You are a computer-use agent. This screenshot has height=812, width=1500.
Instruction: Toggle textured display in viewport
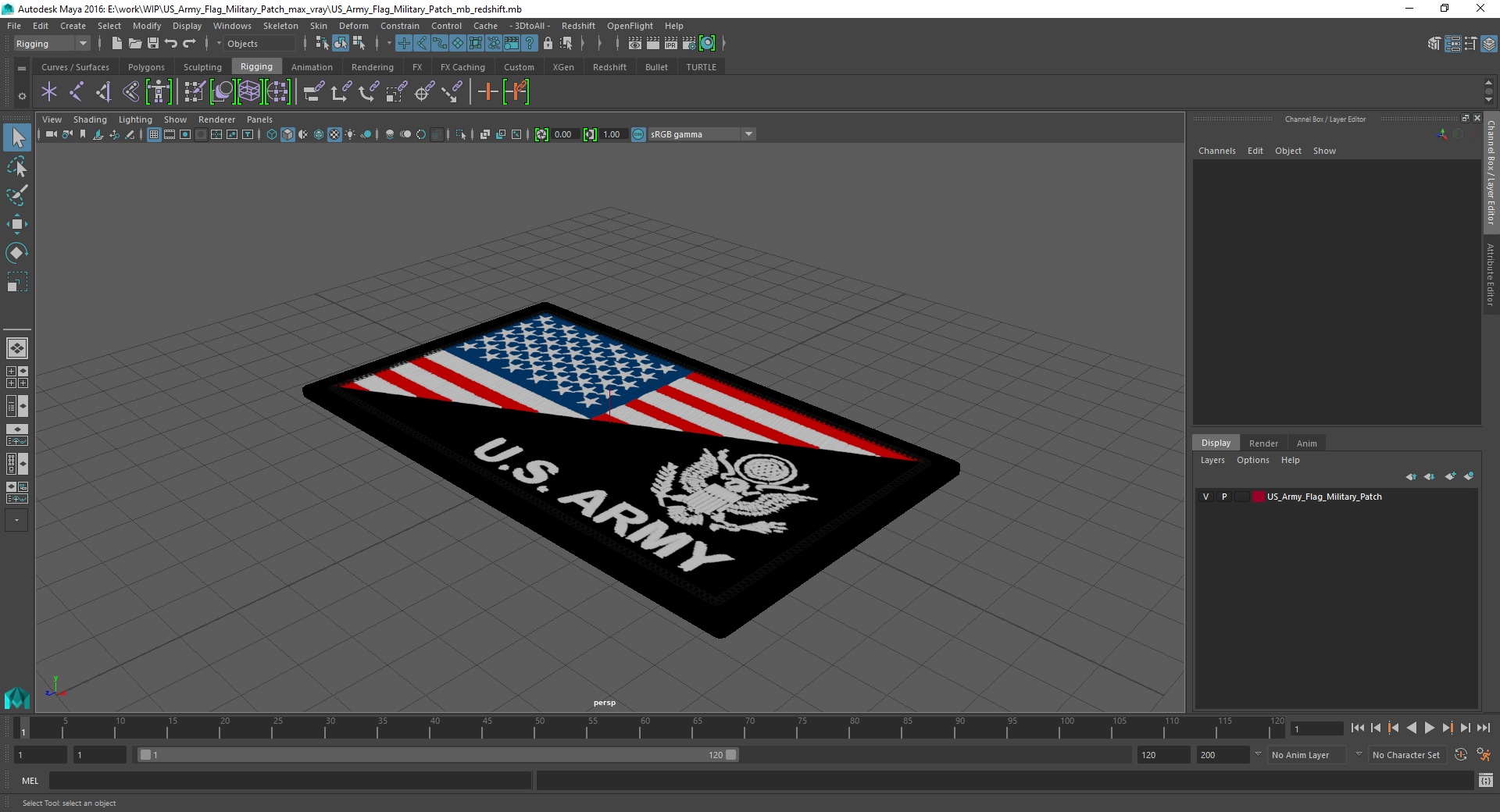[334, 134]
